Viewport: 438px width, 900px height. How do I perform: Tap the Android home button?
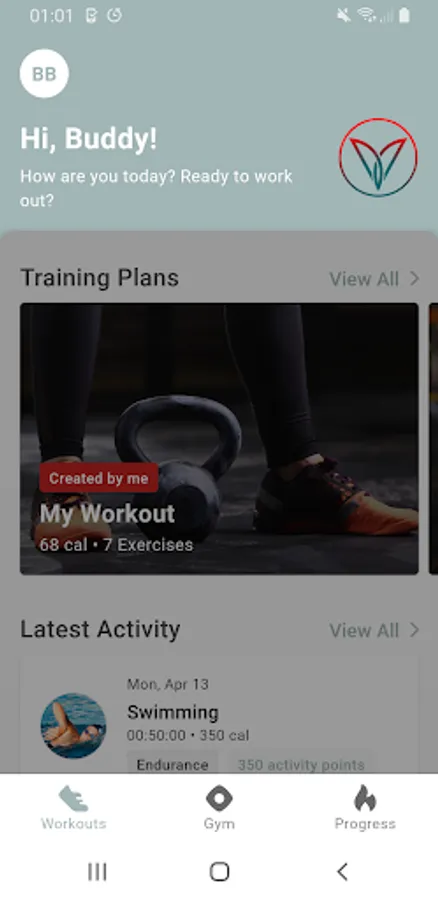[219, 872]
